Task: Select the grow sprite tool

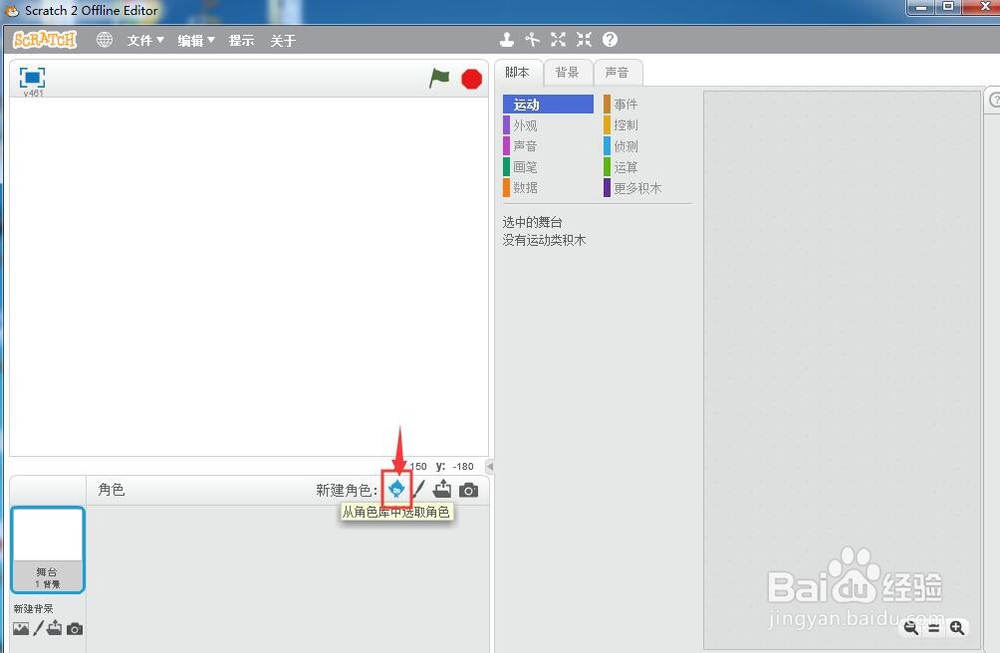Action: click(558, 40)
